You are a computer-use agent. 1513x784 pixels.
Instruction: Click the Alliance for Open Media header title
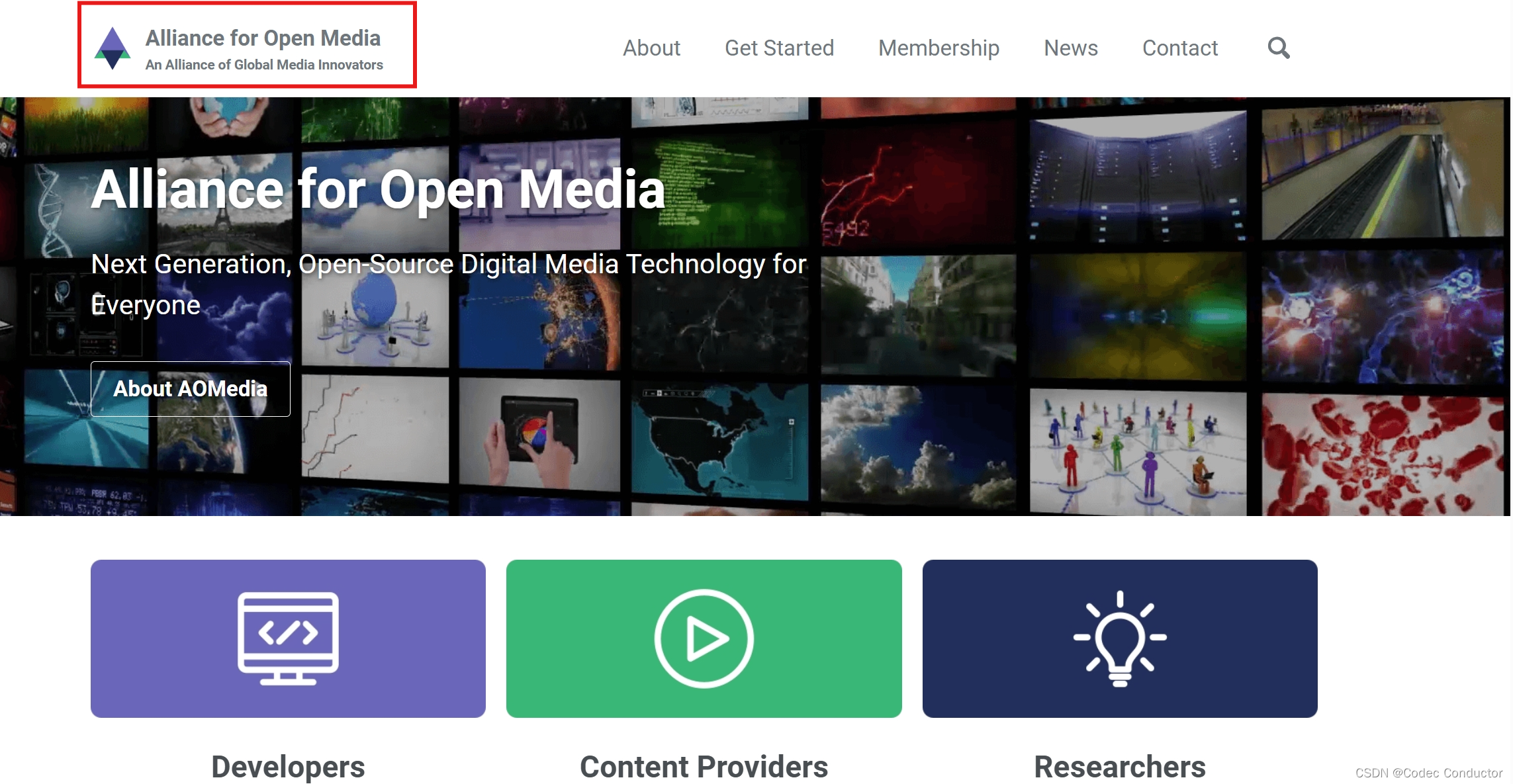click(x=263, y=38)
